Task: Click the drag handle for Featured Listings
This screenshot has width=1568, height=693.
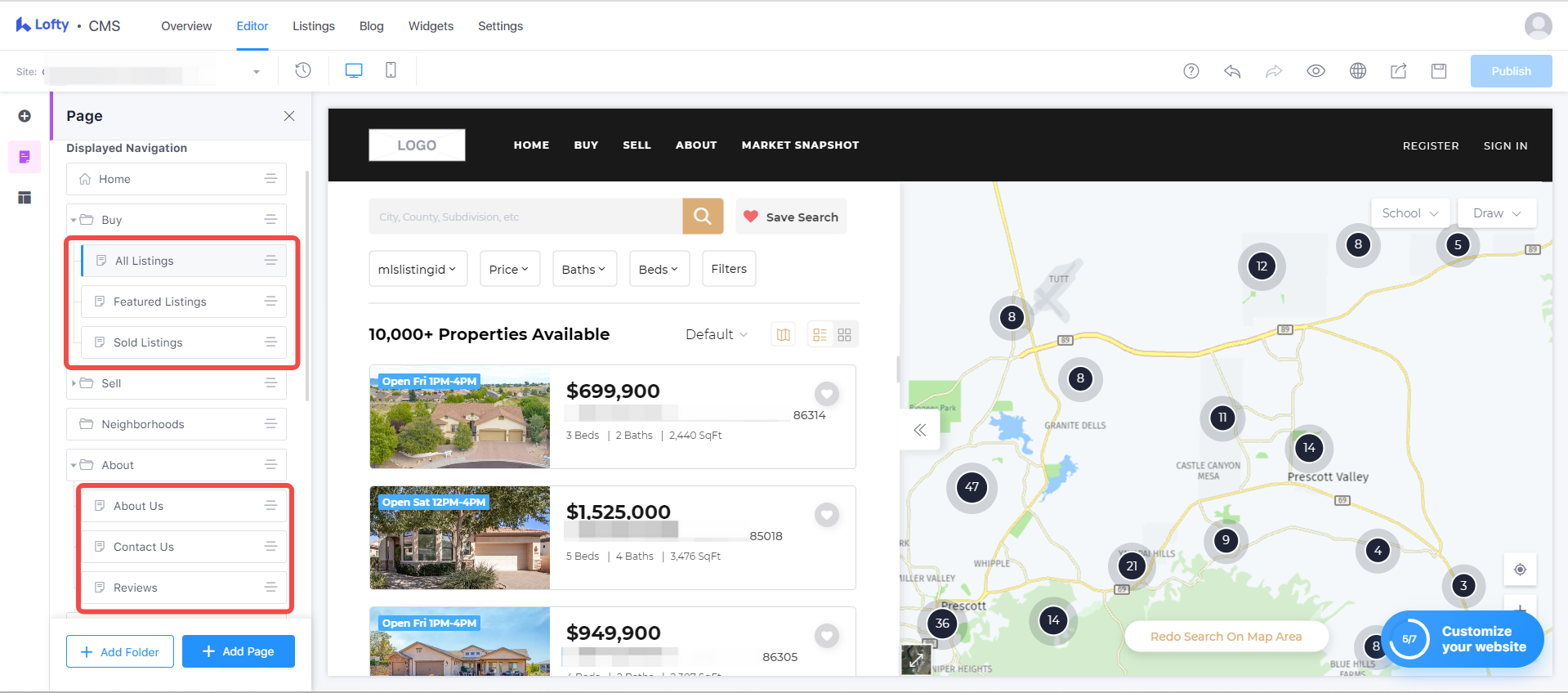Action: pos(270,302)
